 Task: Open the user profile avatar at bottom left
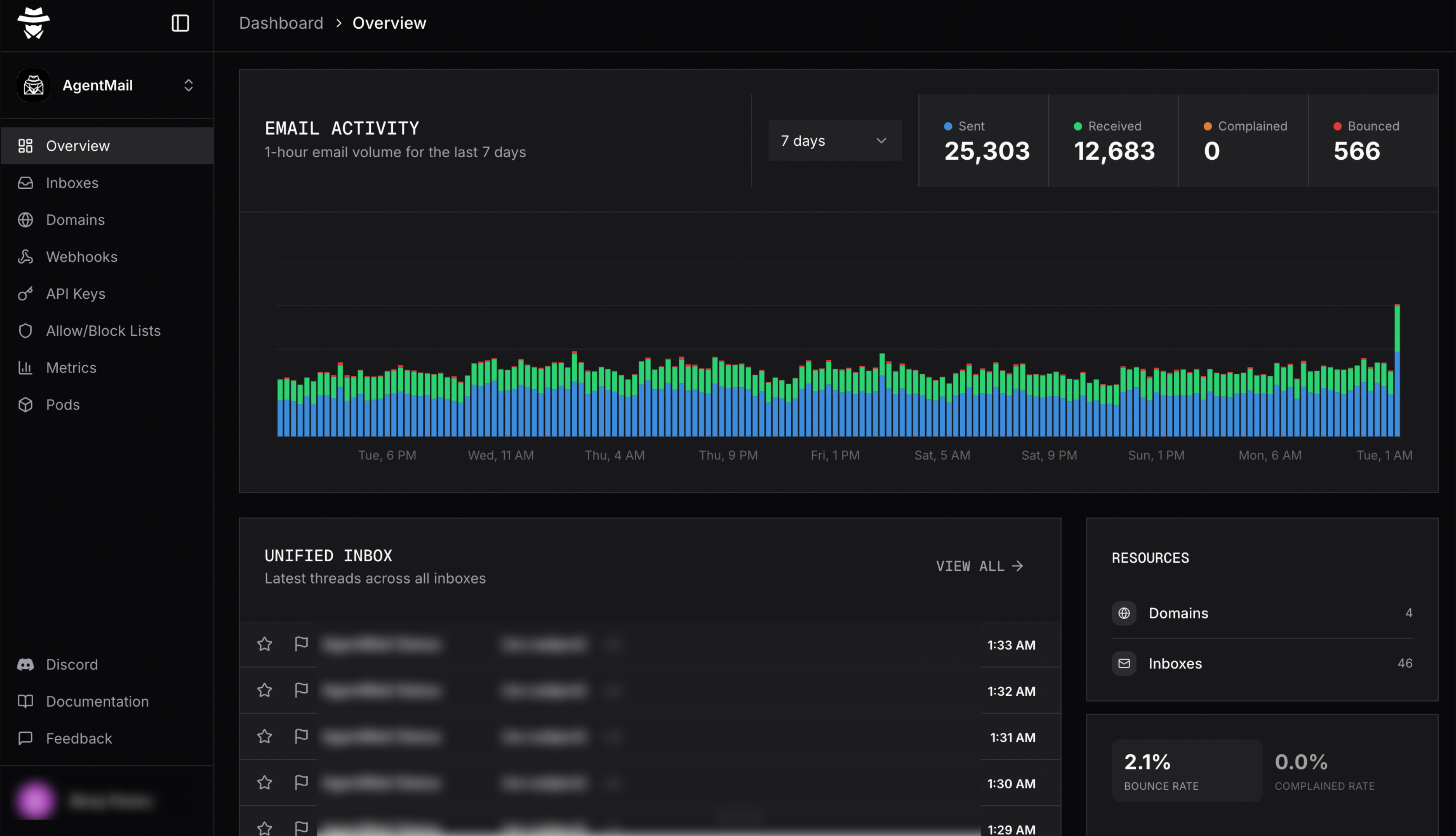[x=35, y=800]
